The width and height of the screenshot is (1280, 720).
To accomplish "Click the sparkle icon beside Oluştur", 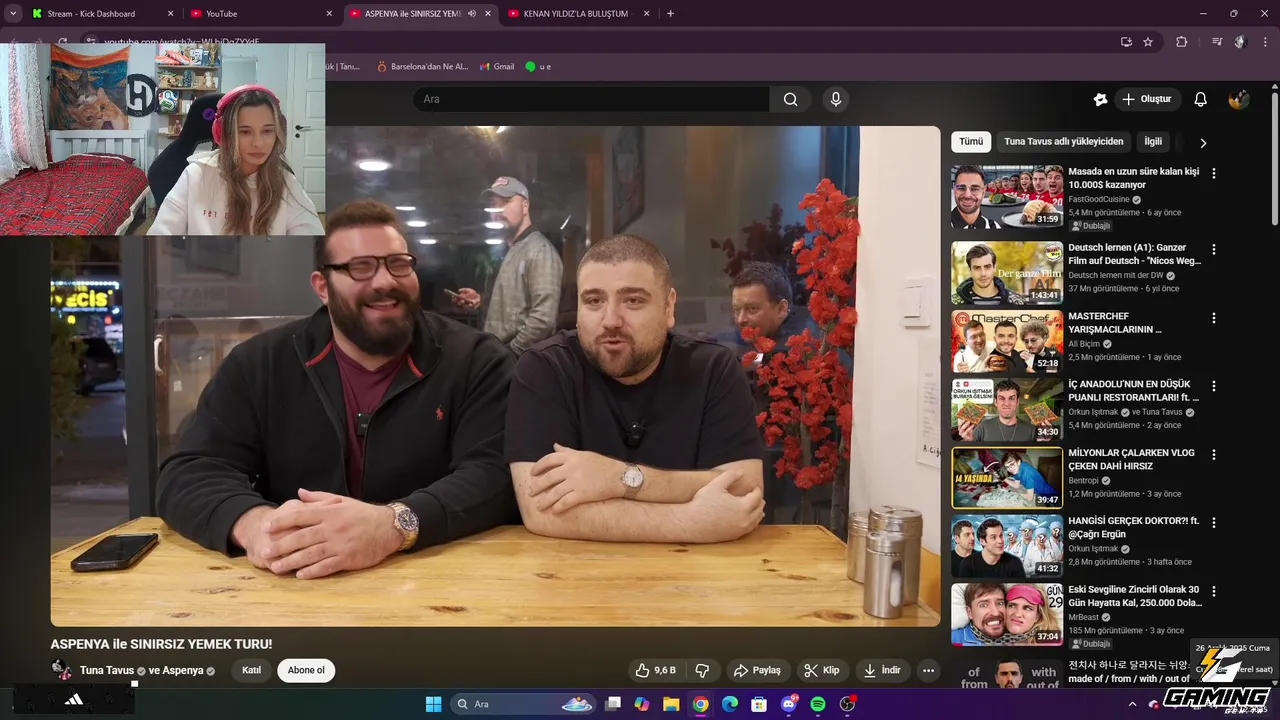I will point(1101,99).
